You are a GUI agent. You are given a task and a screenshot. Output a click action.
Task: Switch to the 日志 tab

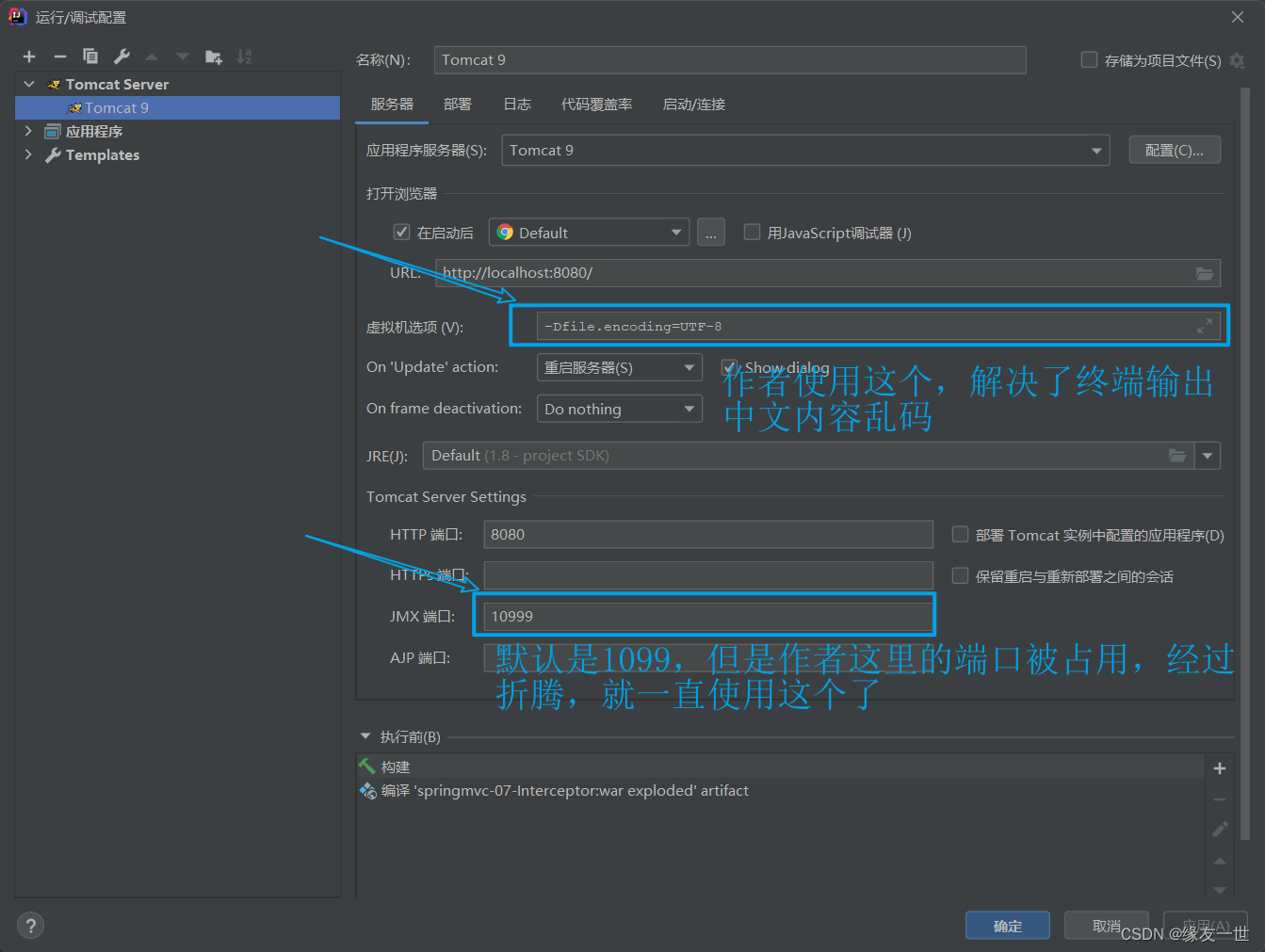pyautogui.click(x=517, y=105)
